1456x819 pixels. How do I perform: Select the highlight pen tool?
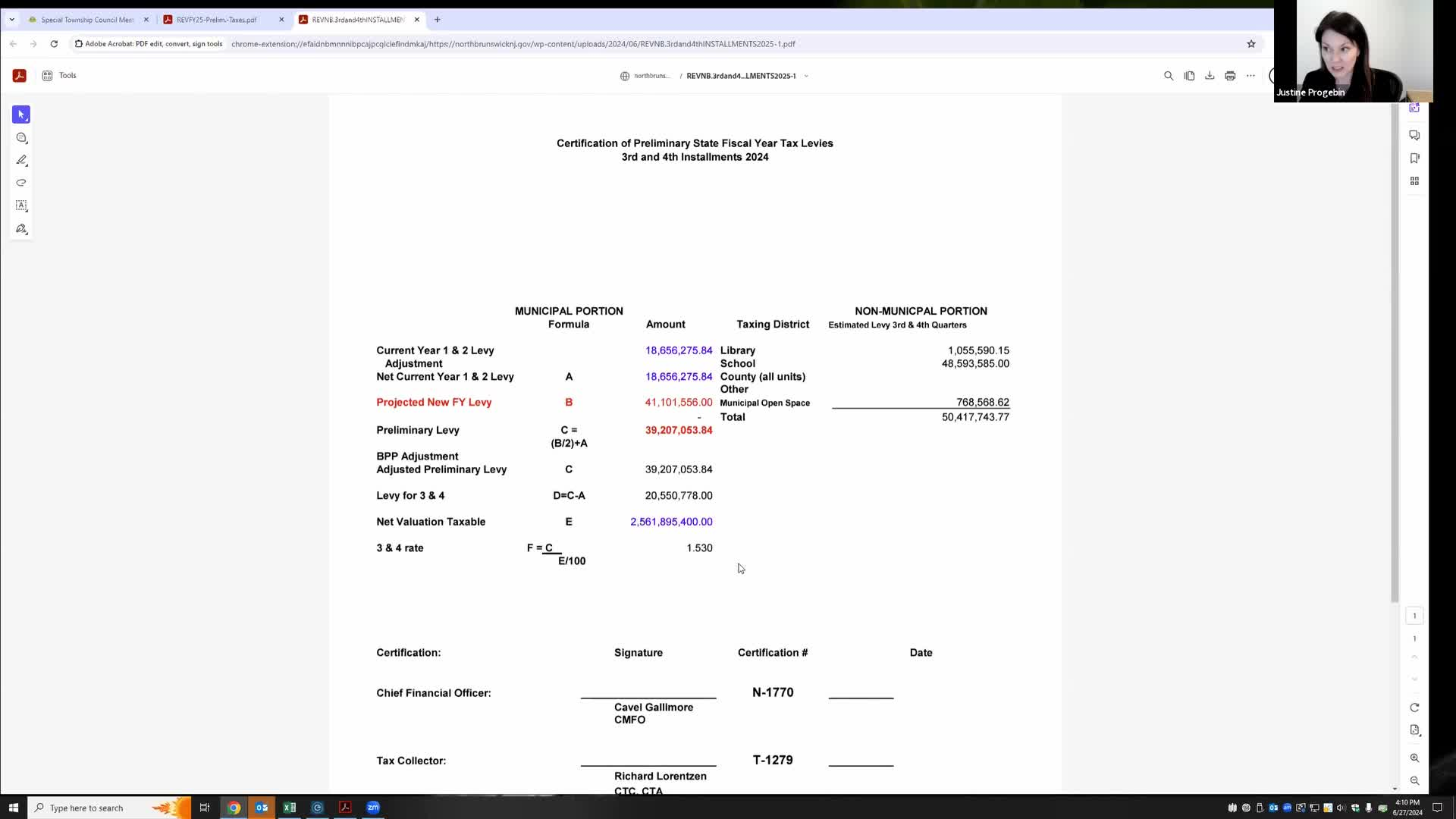tap(21, 160)
